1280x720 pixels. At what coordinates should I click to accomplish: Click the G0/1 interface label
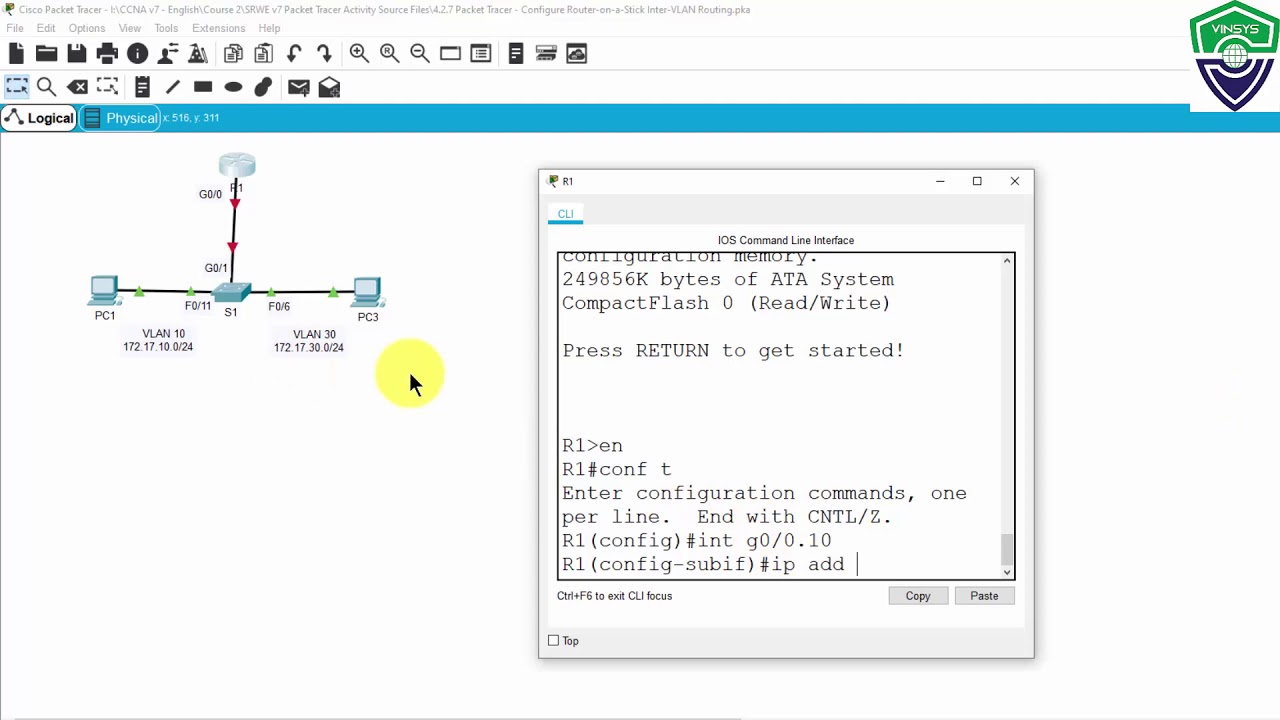point(216,268)
